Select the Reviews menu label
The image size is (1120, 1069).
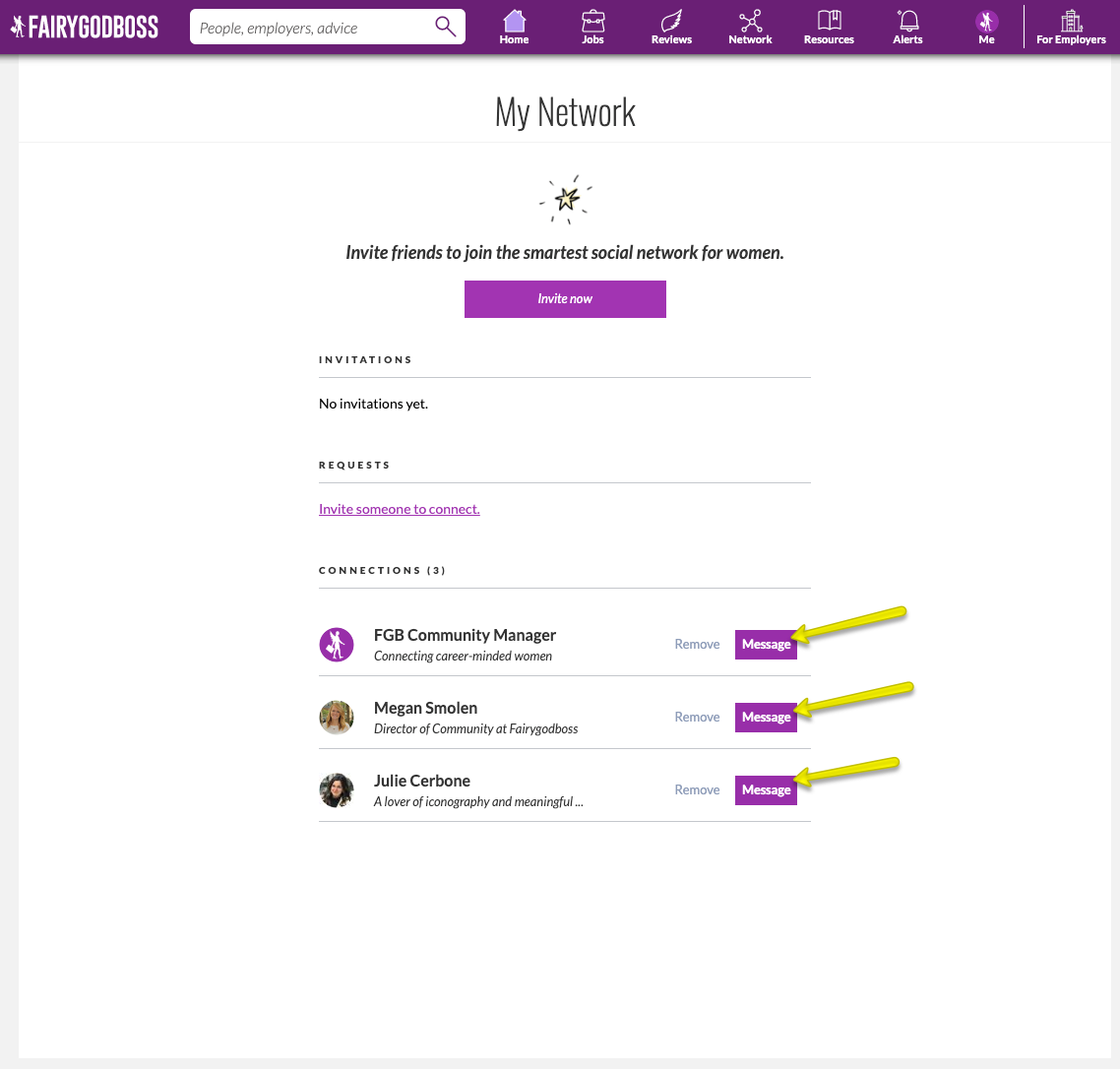(671, 40)
